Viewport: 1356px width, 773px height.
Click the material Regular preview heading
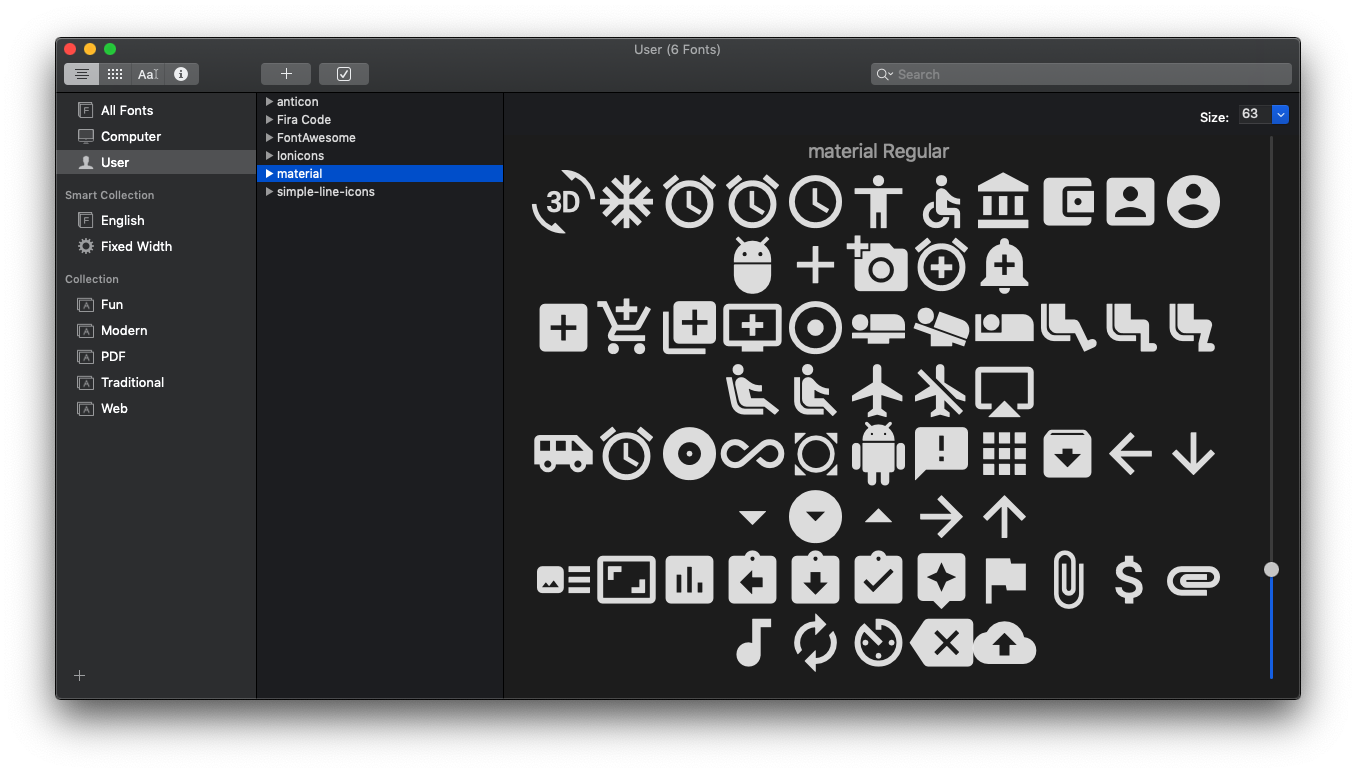click(878, 151)
